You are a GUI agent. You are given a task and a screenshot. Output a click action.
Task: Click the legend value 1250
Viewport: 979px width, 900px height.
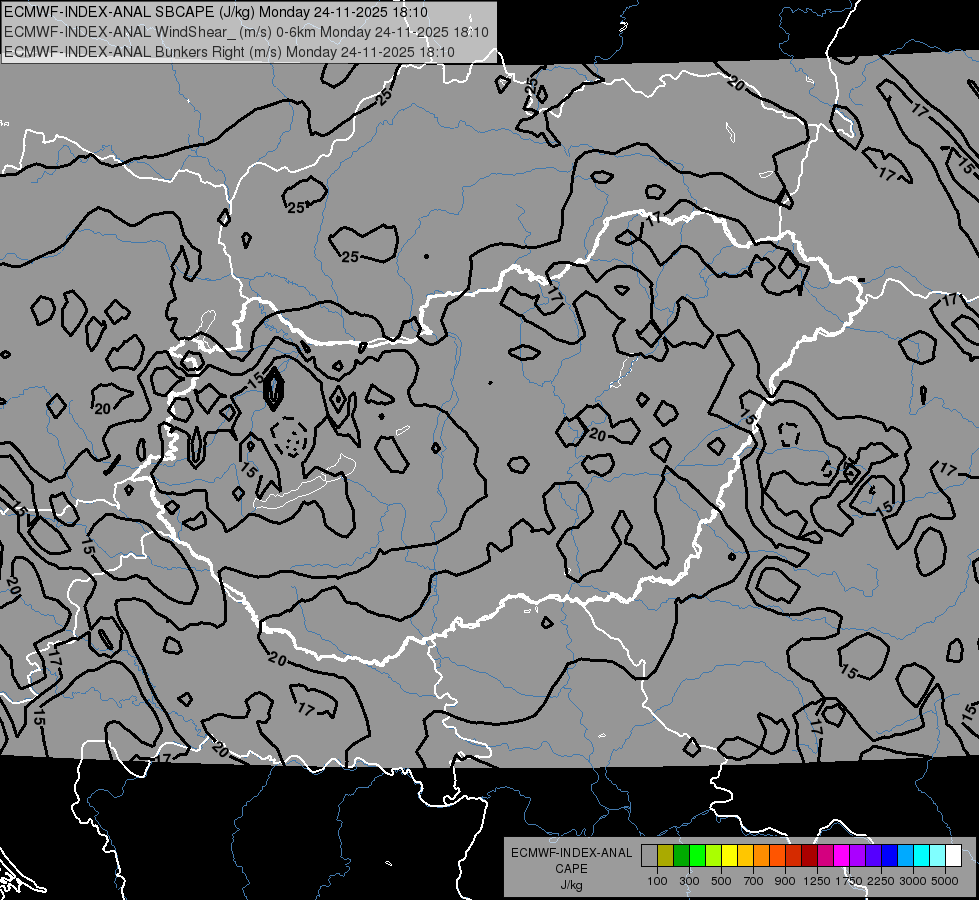click(817, 881)
